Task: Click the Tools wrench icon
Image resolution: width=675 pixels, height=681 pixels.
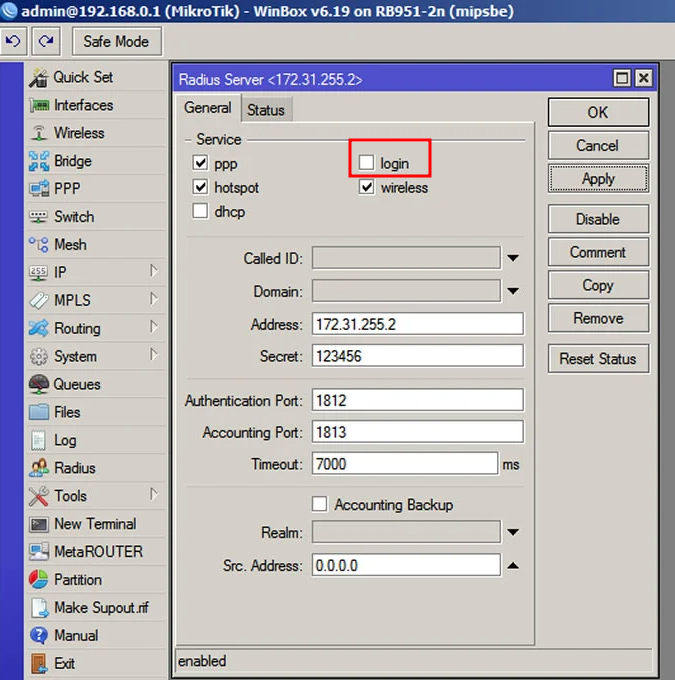Action: point(39,496)
